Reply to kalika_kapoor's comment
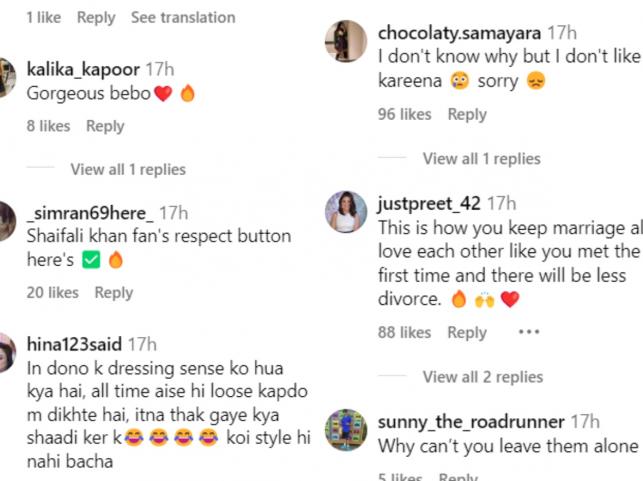643x481 pixels. point(105,126)
